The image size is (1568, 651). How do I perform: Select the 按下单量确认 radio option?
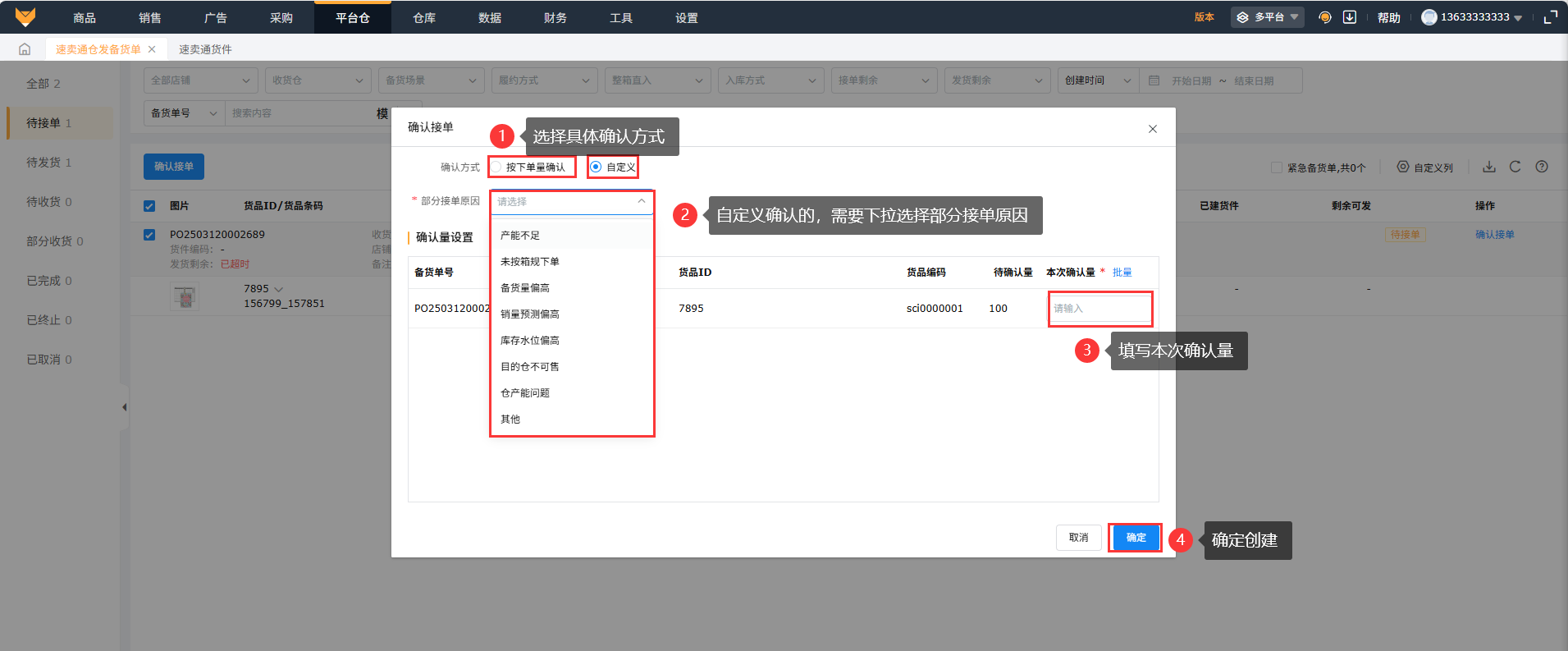(496, 167)
